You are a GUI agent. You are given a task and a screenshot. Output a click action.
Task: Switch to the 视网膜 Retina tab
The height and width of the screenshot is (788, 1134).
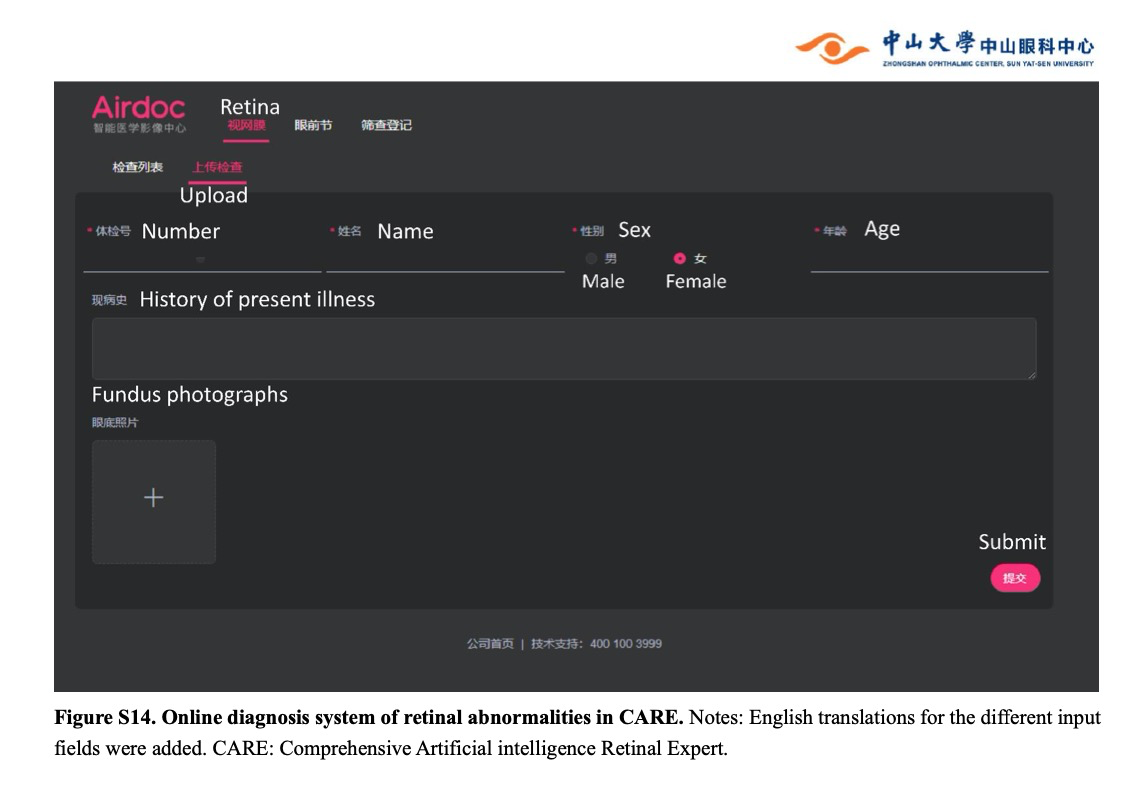pos(247,126)
